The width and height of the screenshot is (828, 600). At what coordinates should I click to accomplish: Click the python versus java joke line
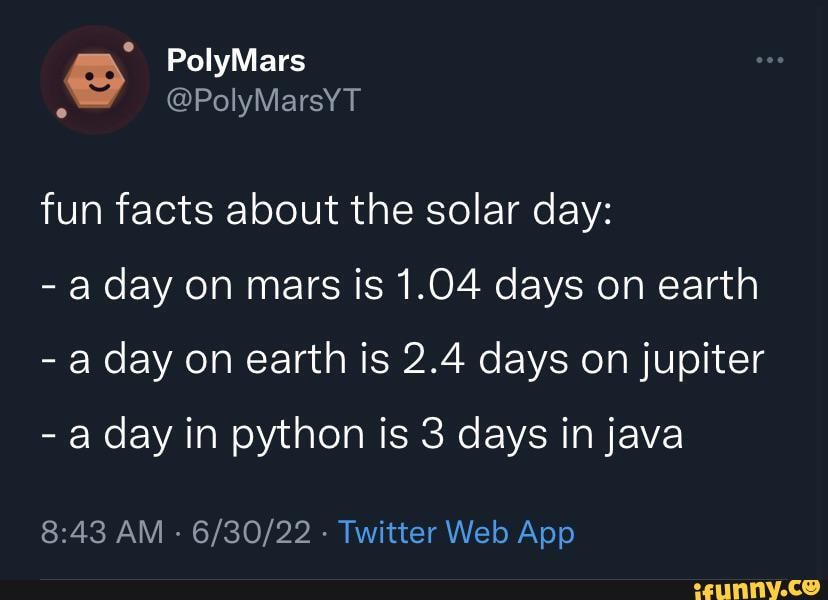[x=360, y=433]
